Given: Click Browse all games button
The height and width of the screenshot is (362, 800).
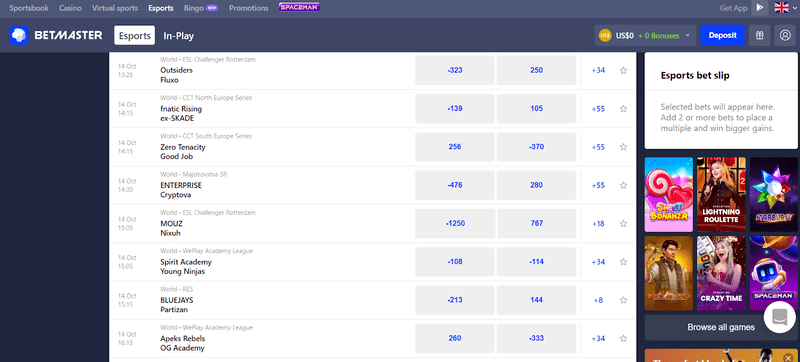Looking at the screenshot, I should coord(720,327).
